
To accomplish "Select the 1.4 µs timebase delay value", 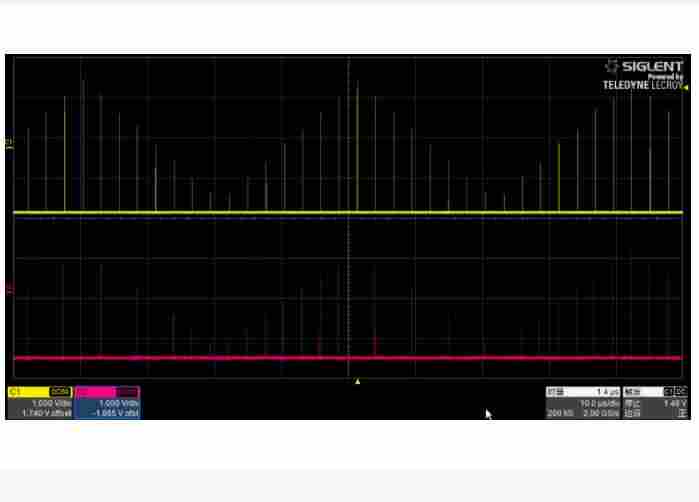I will 606,392.
